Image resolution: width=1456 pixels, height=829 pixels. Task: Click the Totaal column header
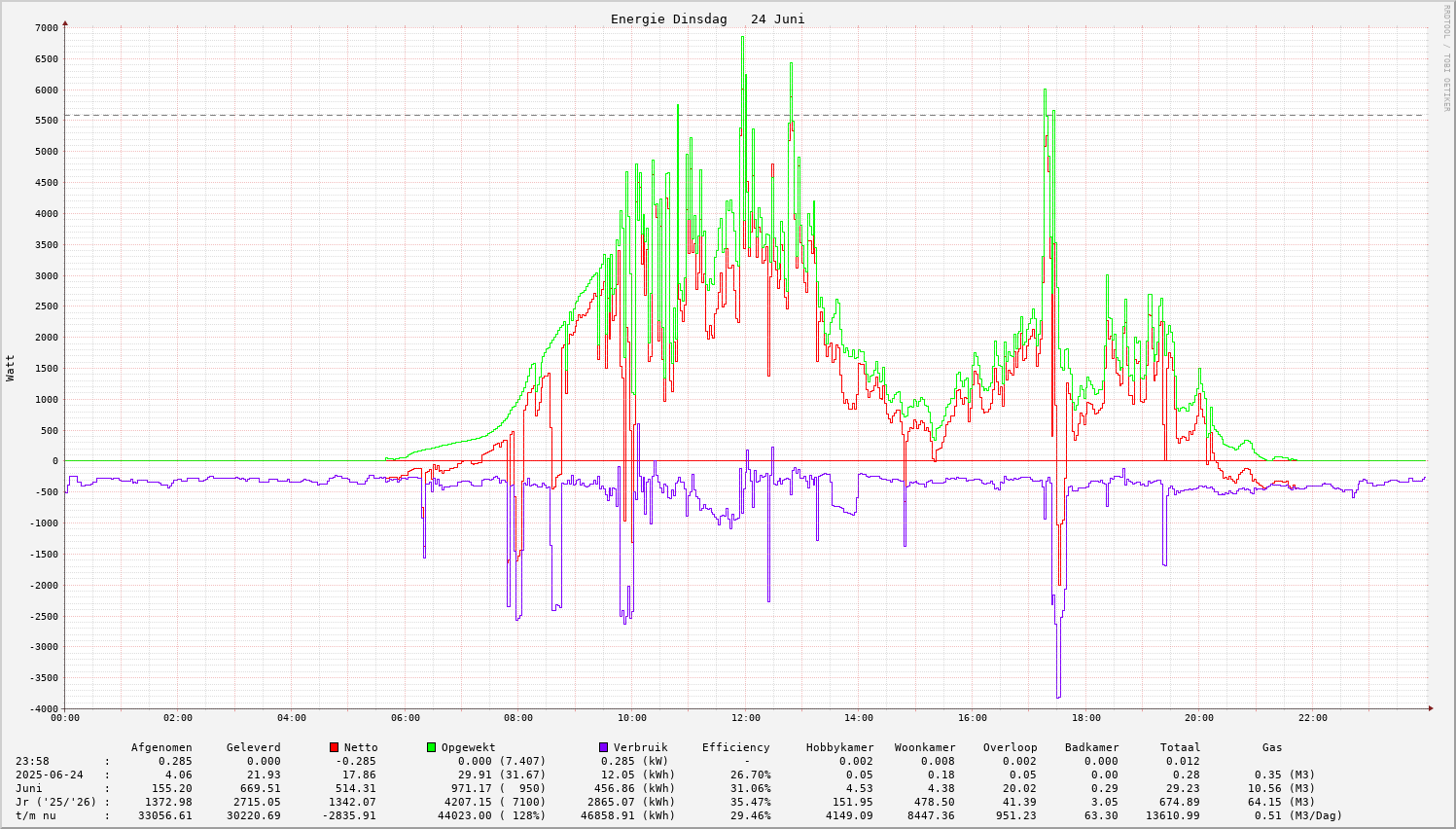click(x=1180, y=747)
